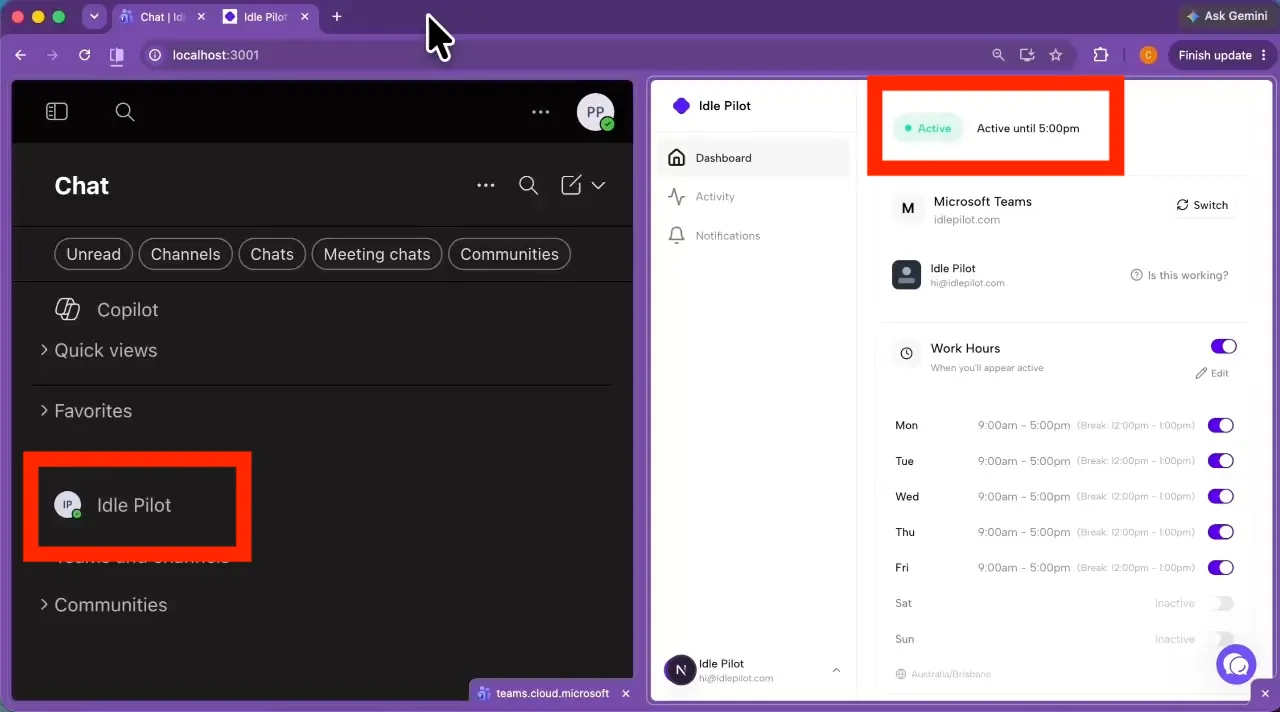Toggle the Thu work hours switch
The image size is (1280, 712).
[x=1221, y=532]
